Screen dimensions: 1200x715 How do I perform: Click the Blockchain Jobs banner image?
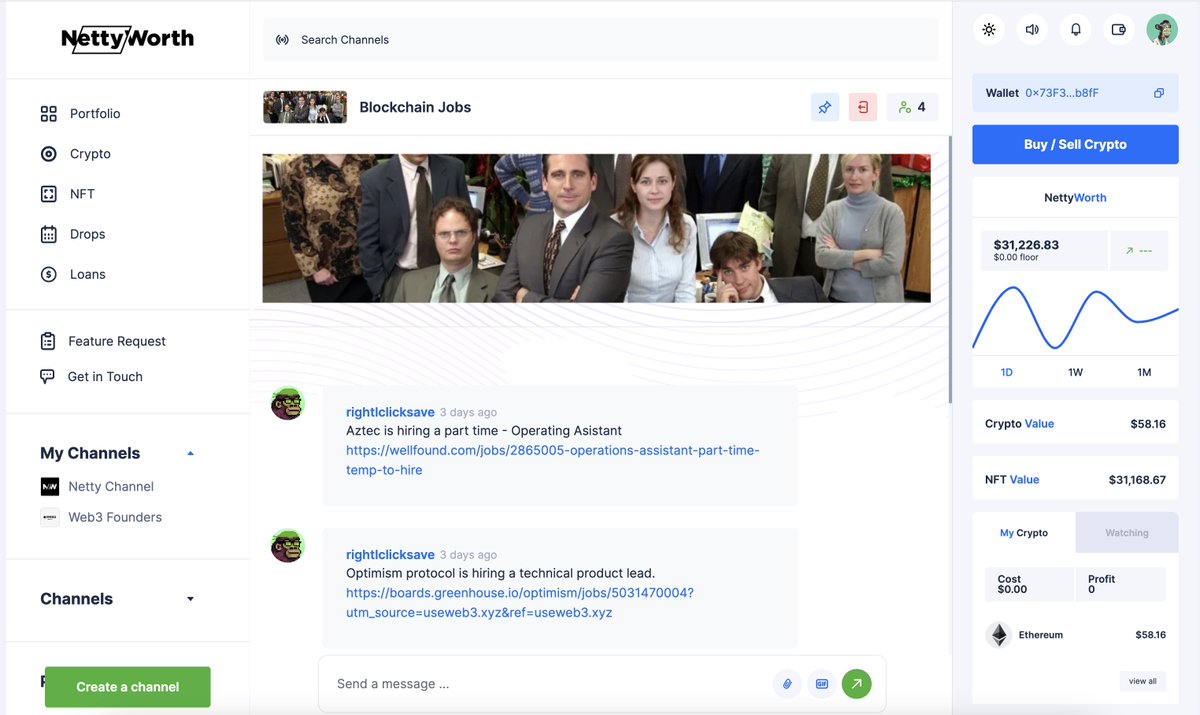click(x=596, y=228)
